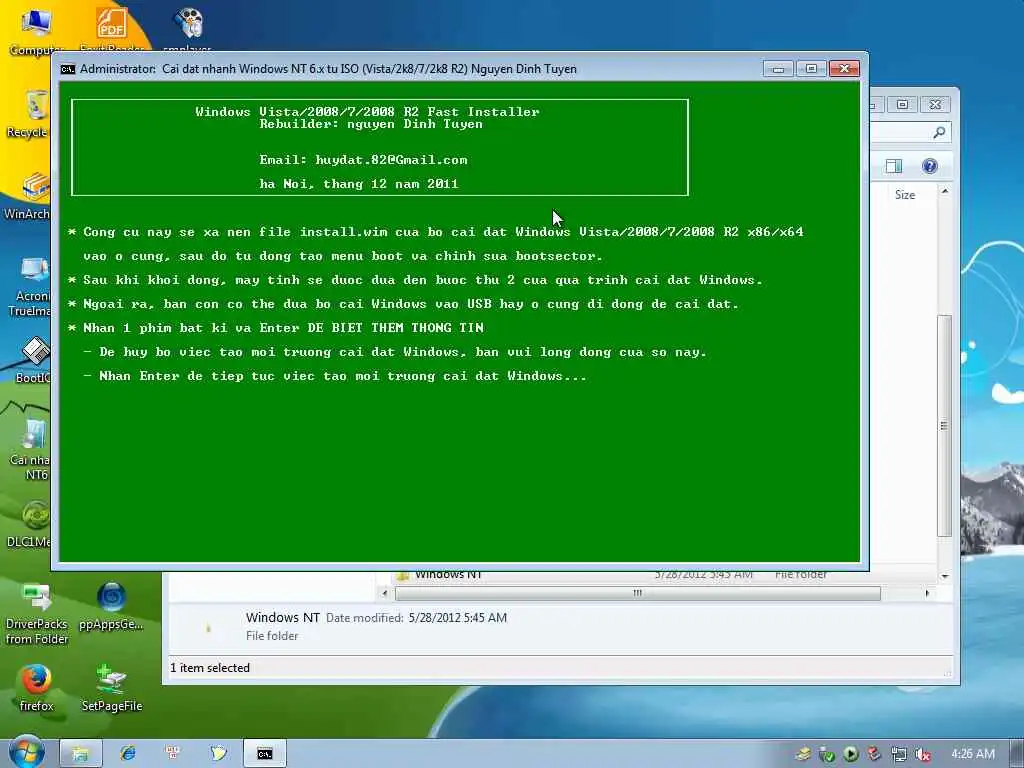This screenshot has width=1024, height=768.
Task: Toggle the Explorer preview pane button
Action: tap(893, 166)
